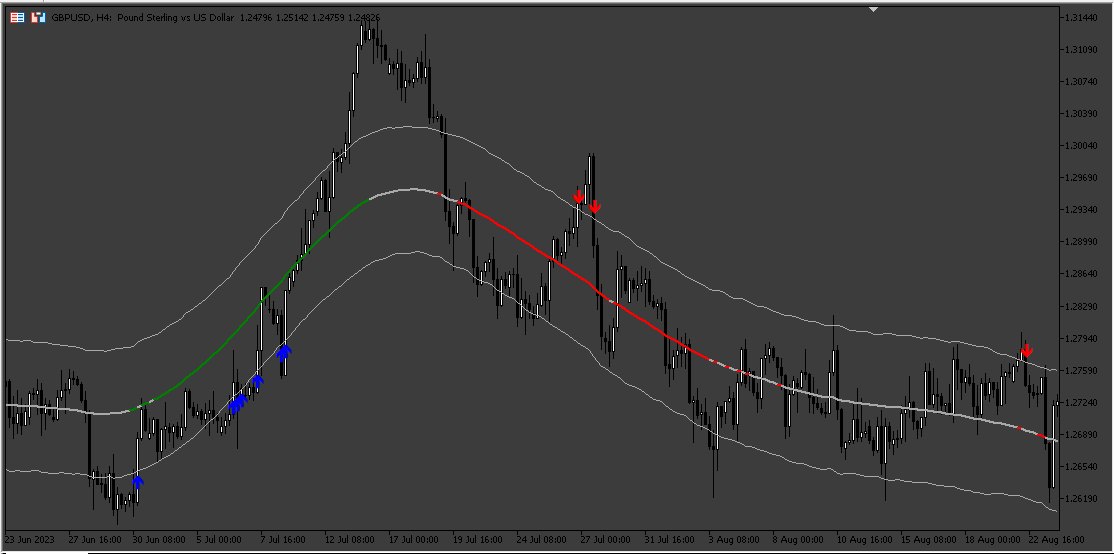The width and height of the screenshot is (1114, 554).
Task: Click the 15 Aug 08:00 time label
Action: coord(931,539)
